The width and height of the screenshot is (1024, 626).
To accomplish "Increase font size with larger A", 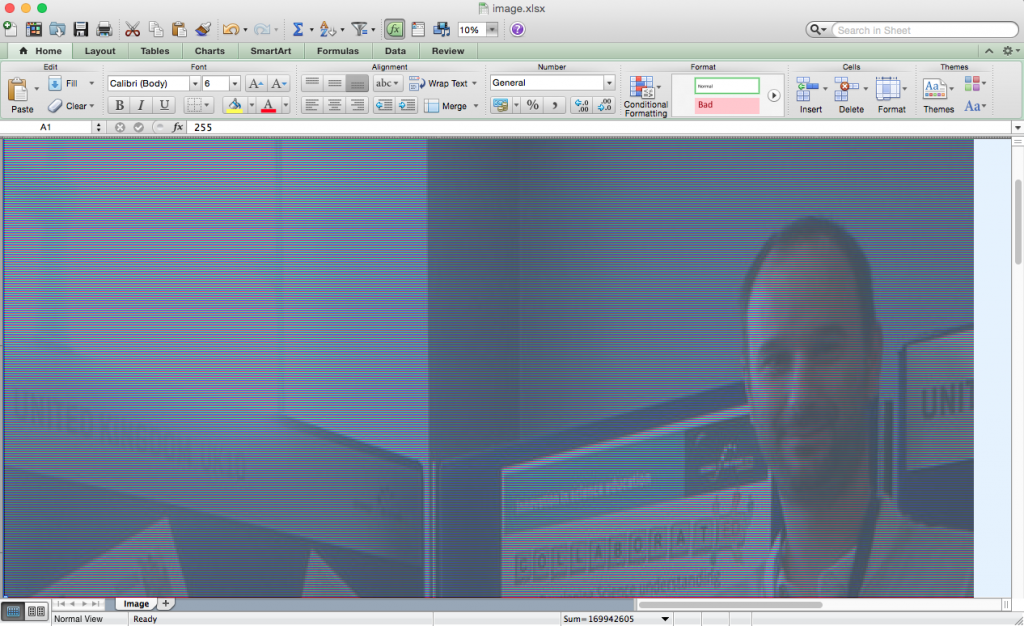I will [x=255, y=83].
